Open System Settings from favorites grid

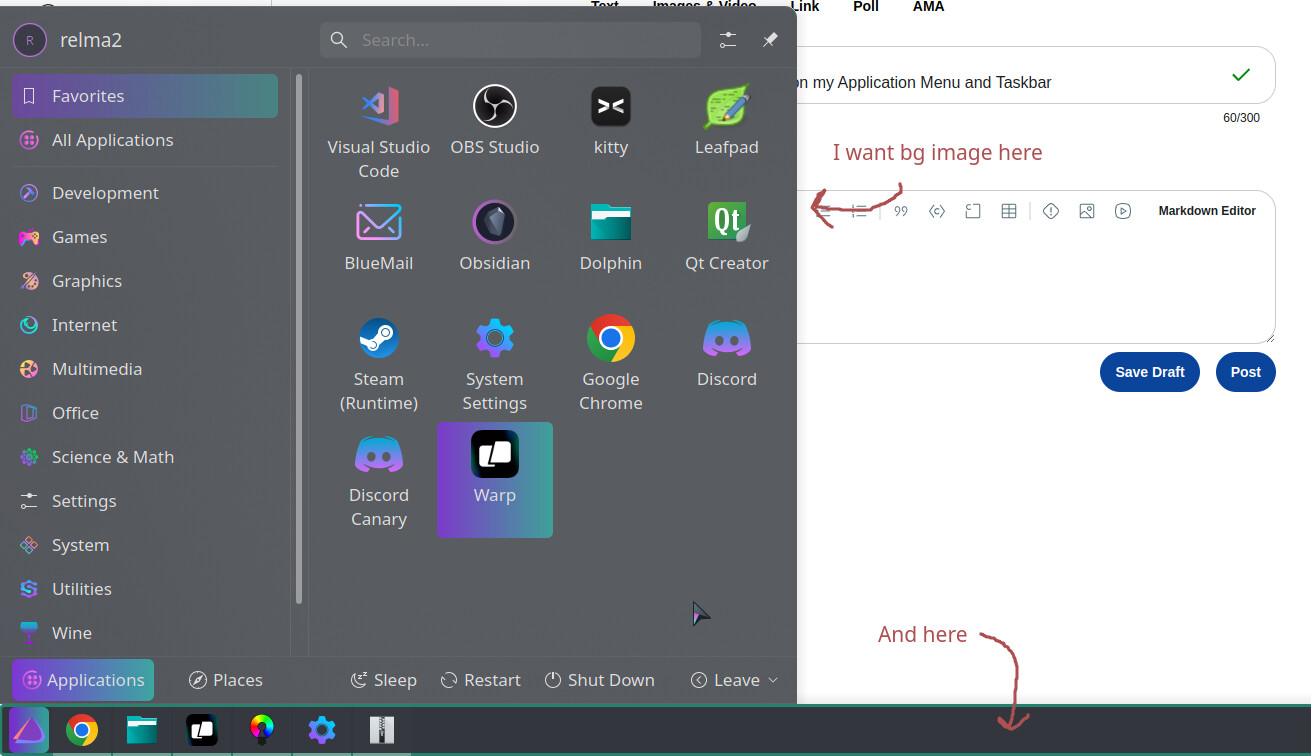[x=494, y=363]
